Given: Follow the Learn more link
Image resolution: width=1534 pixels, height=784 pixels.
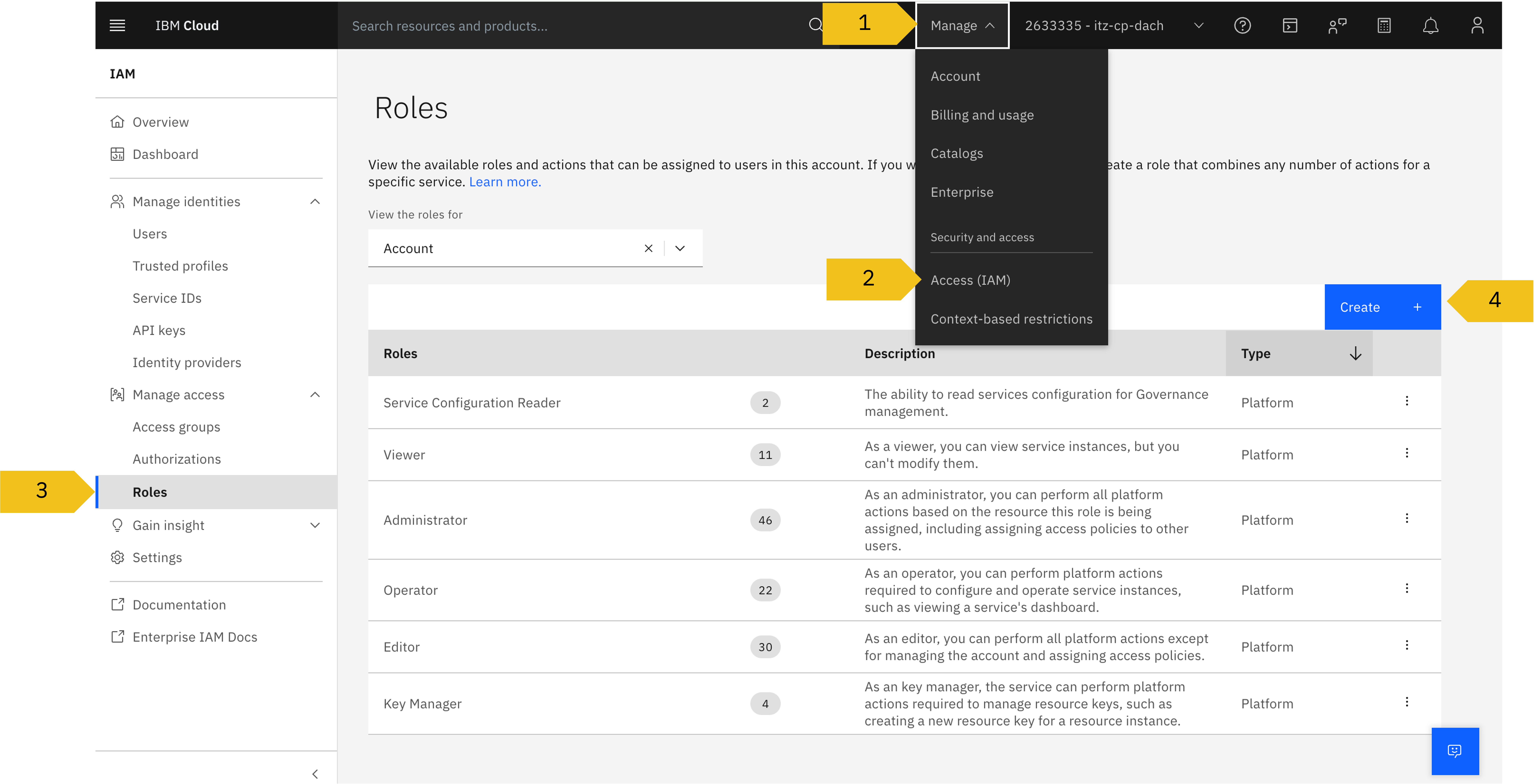Looking at the screenshot, I should (x=505, y=182).
